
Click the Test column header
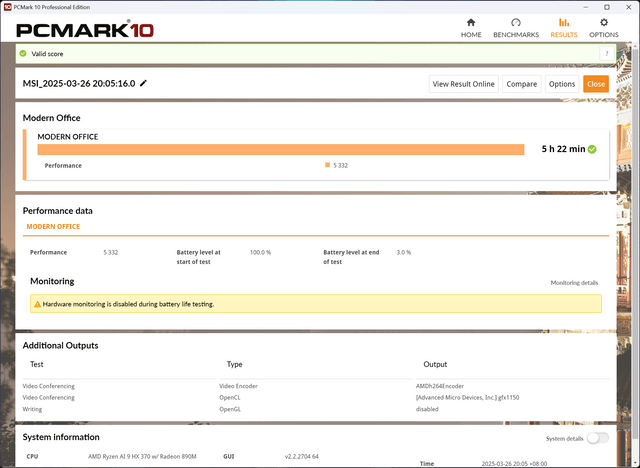pos(37,364)
